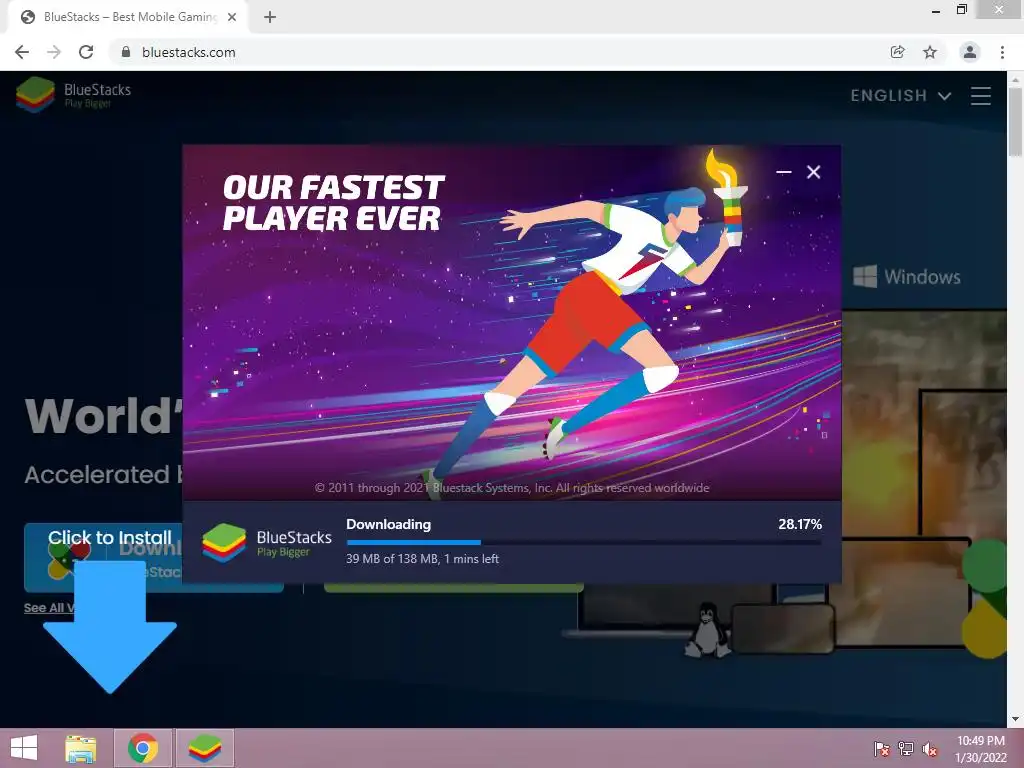This screenshot has height=768, width=1024.
Task: Click the Windows logo label on the webpage
Action: 907,276
